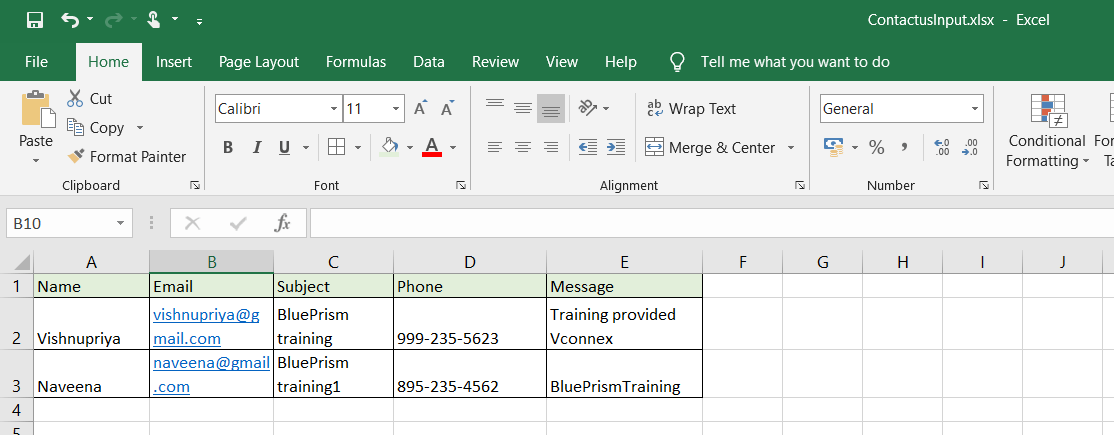This screenshot has height=435, width=1114.
Task: Click the Increase Font Size icon
Action: (x=421, y=109)
